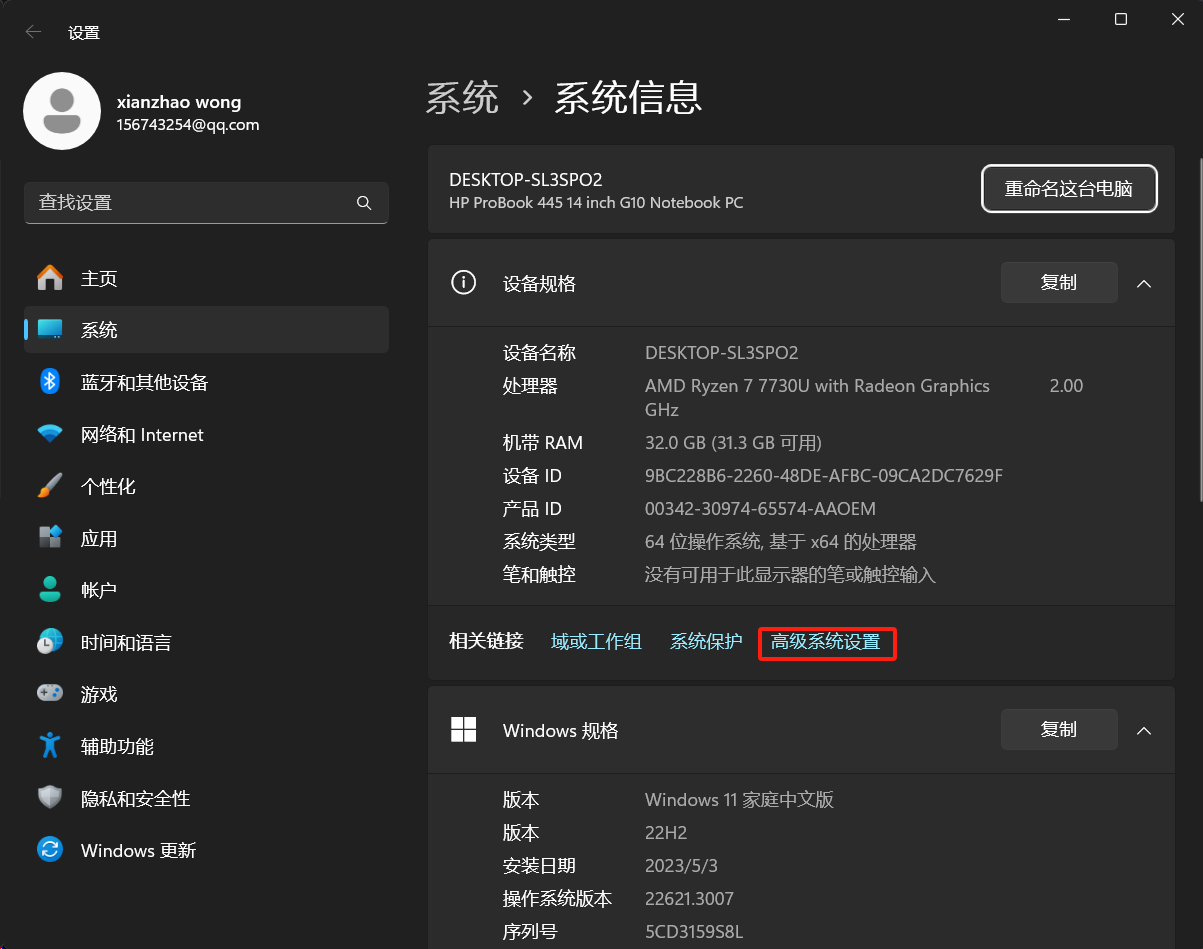
Task: Open the 高级系统设置 link
Action: tap(826, 642)
